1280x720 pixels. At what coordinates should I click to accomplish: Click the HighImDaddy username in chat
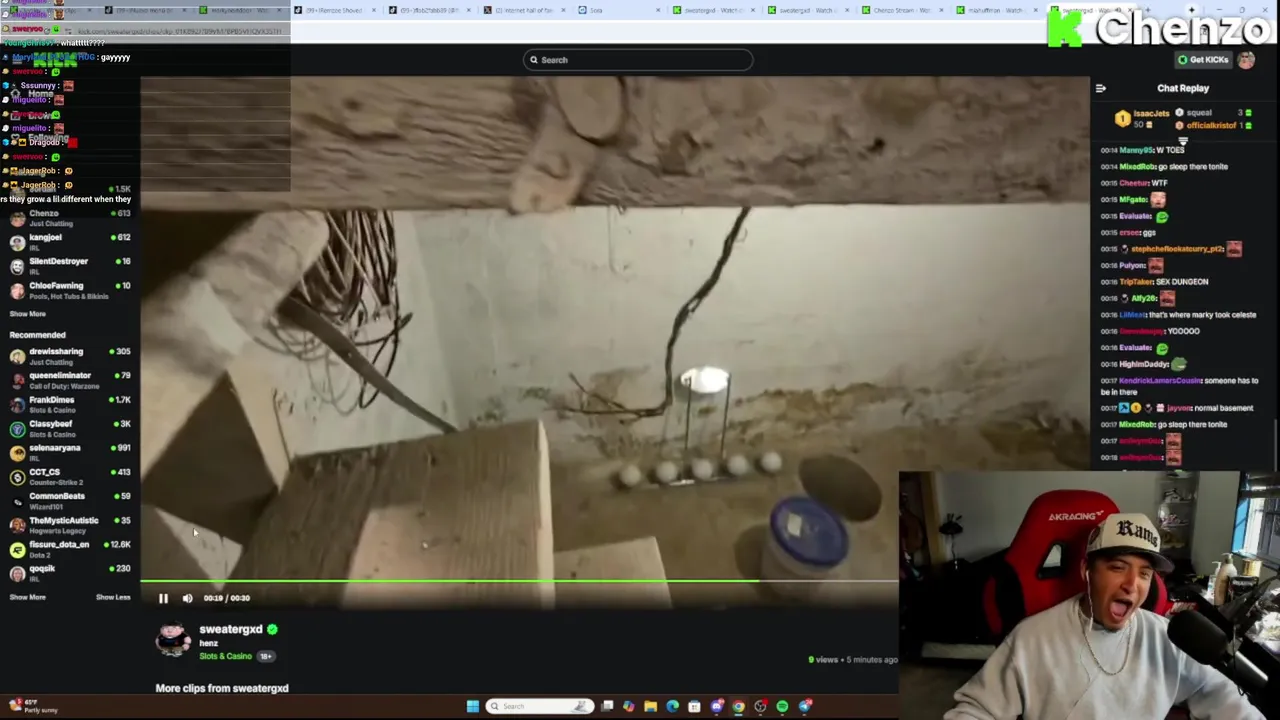(x=1143, y=364)
